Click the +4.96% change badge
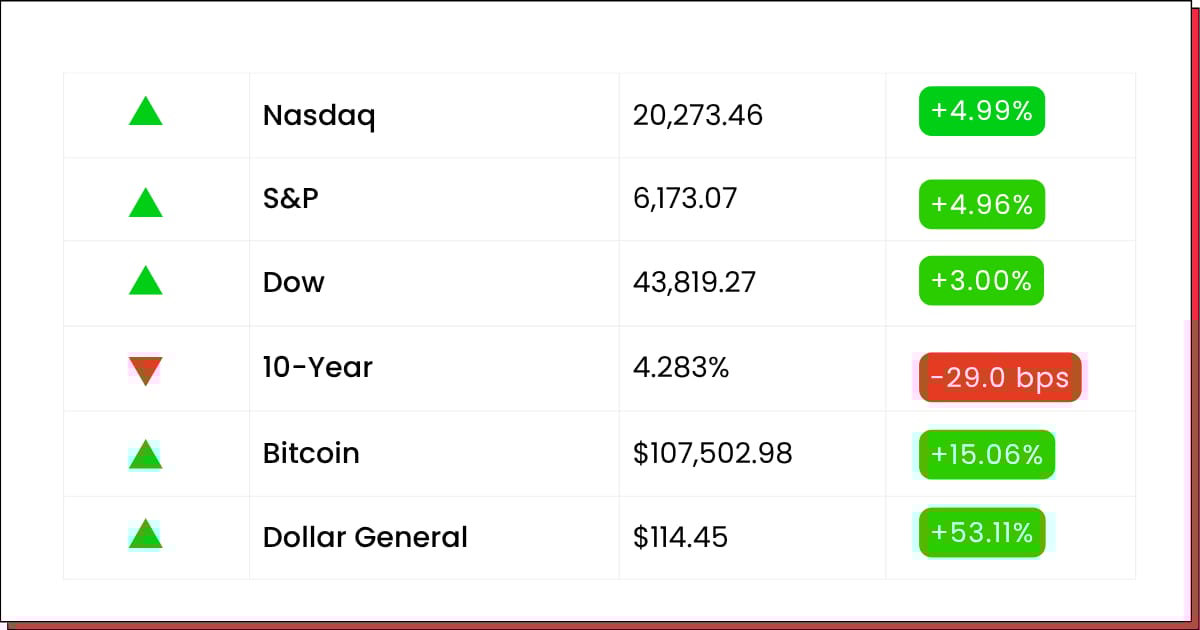Screen dimensions: 1200x630 [x=982, y=204]
